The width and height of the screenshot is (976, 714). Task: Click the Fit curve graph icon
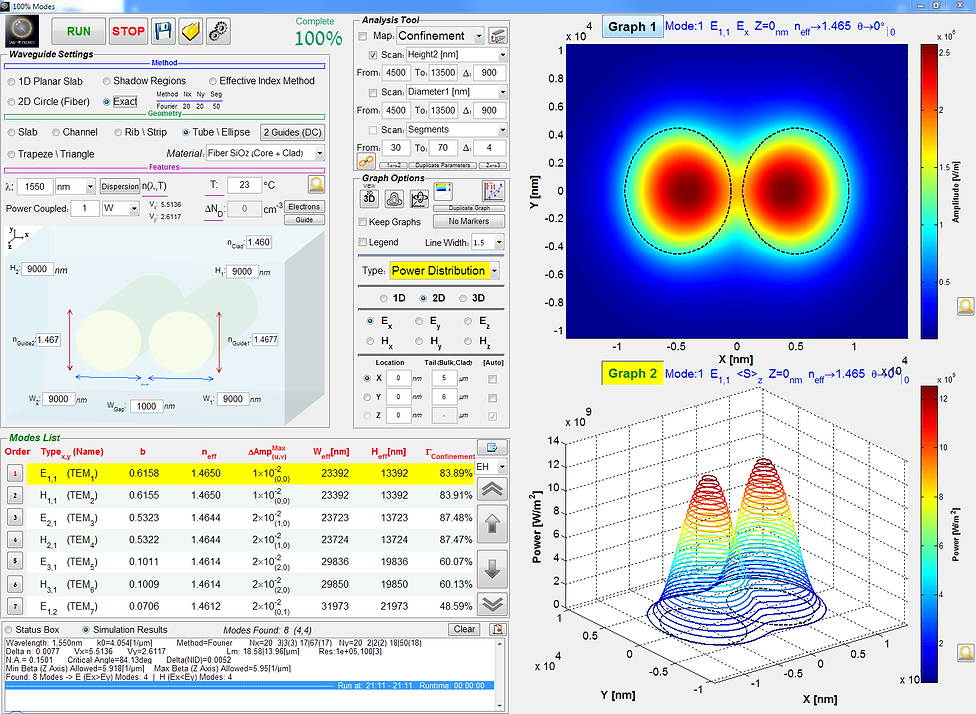492,191
